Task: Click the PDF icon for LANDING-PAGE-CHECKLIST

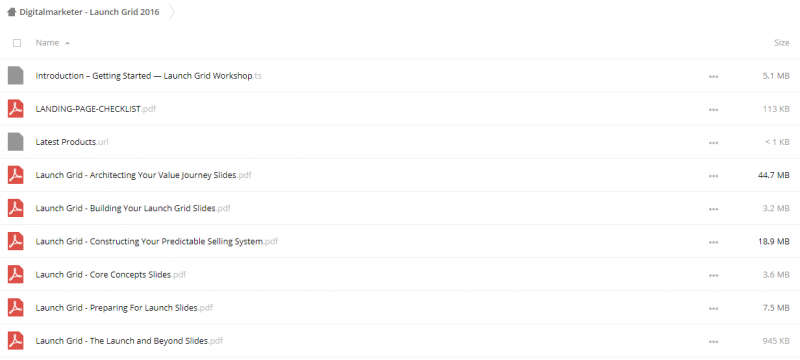Action: click(16, 109)
